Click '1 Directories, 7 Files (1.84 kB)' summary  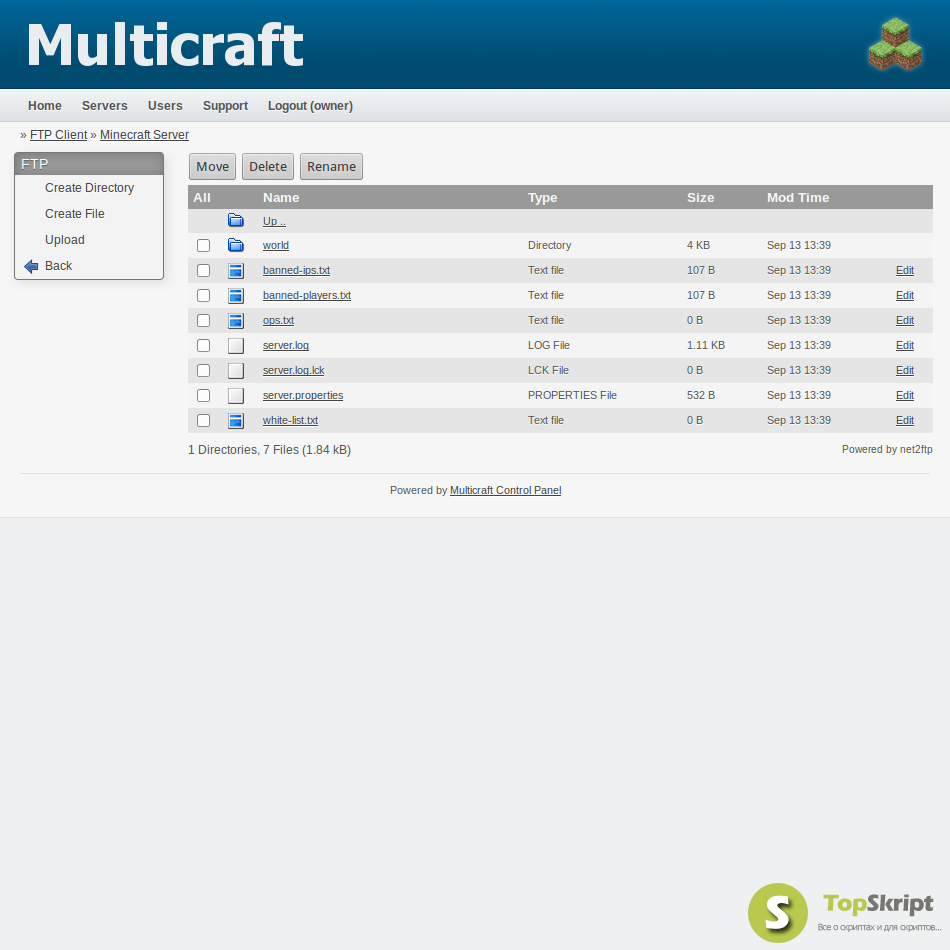pos(270,450)
